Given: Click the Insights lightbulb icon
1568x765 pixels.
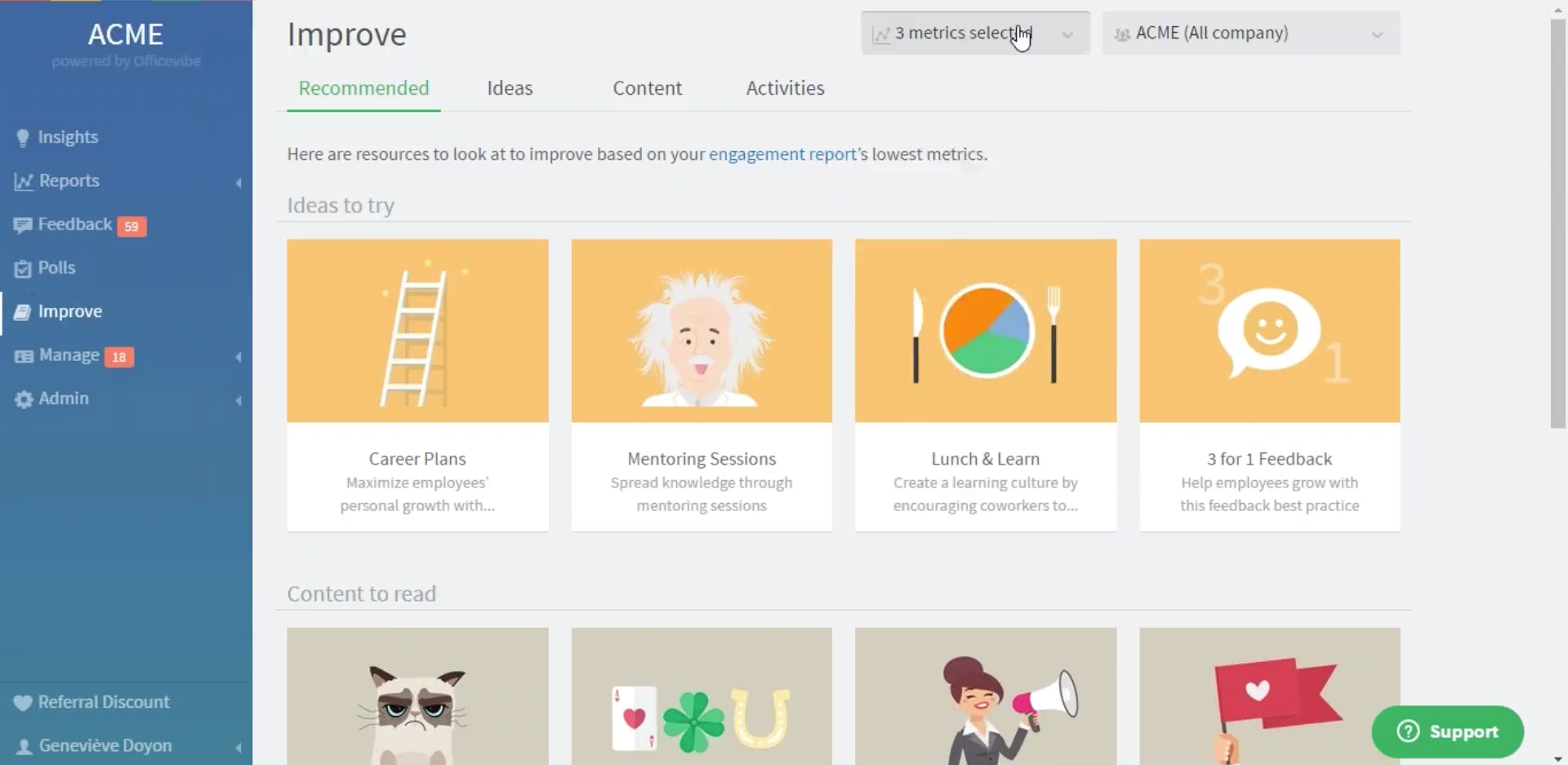Looking at the screenshot, I should click(23, 138).
